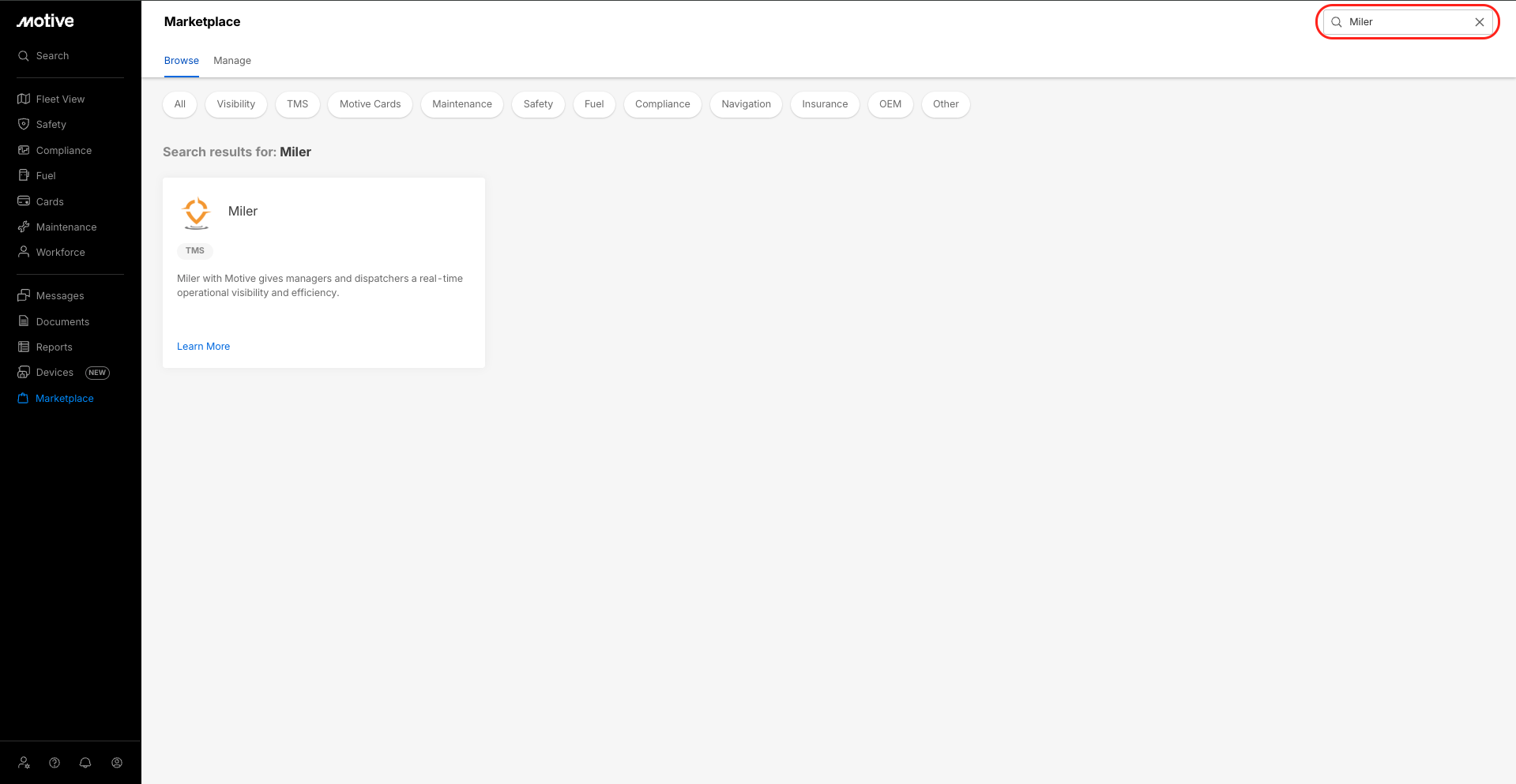Switch to the Manage tab
Viewport: 1516px width, 784px height.
232,61
